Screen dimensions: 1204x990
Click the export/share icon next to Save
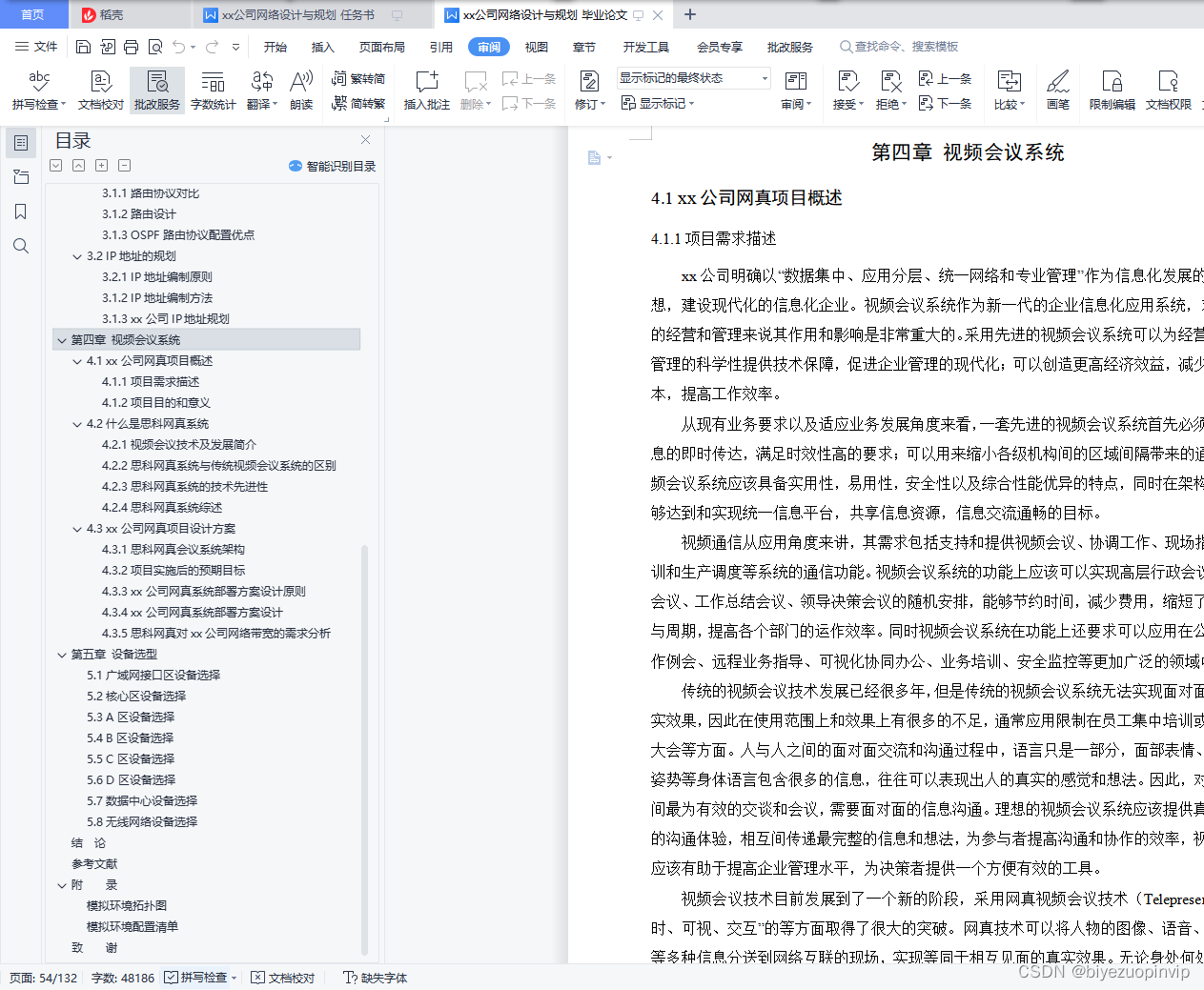[108, 47]
